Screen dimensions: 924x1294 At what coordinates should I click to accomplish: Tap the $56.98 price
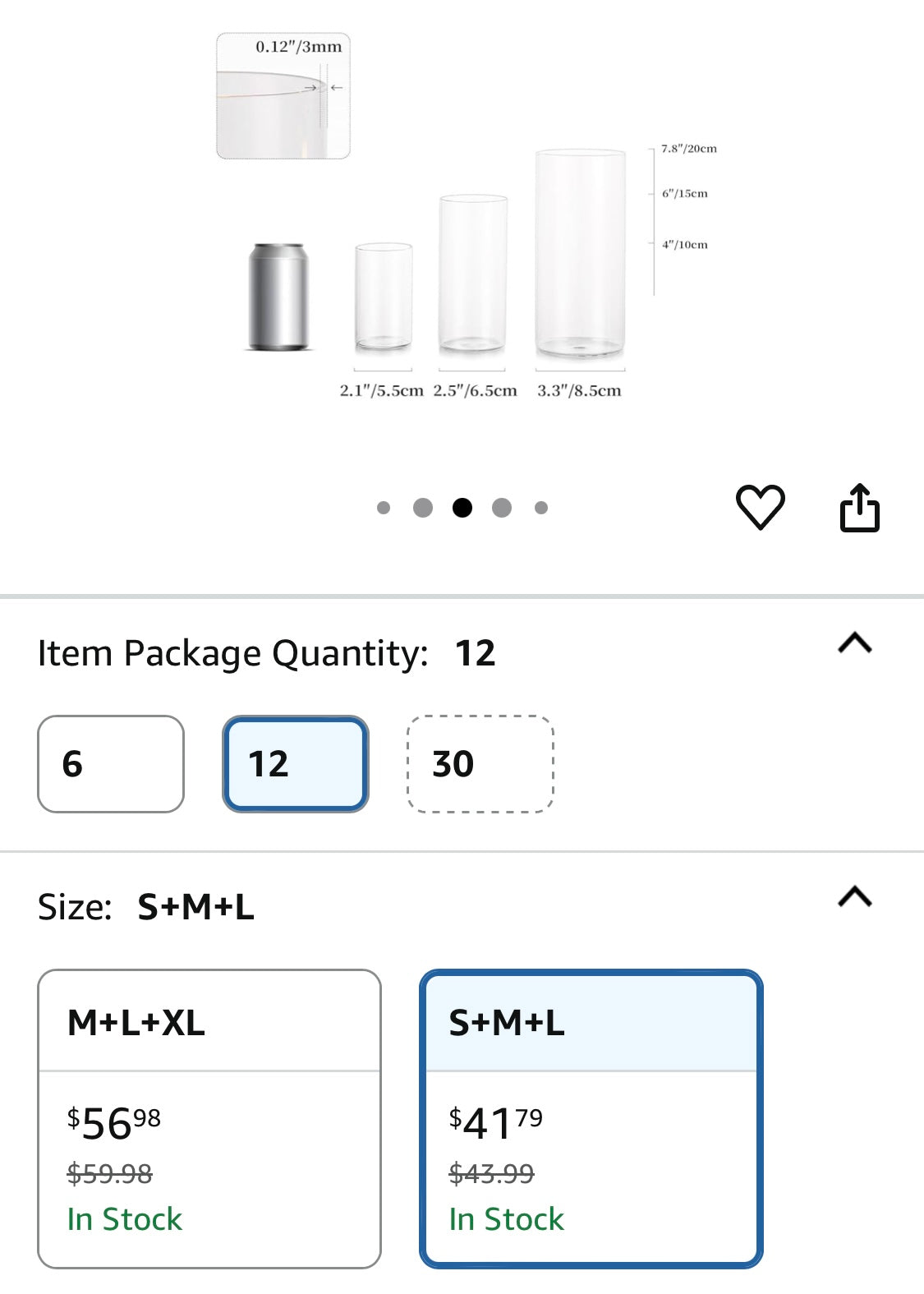coord(114,1123)
